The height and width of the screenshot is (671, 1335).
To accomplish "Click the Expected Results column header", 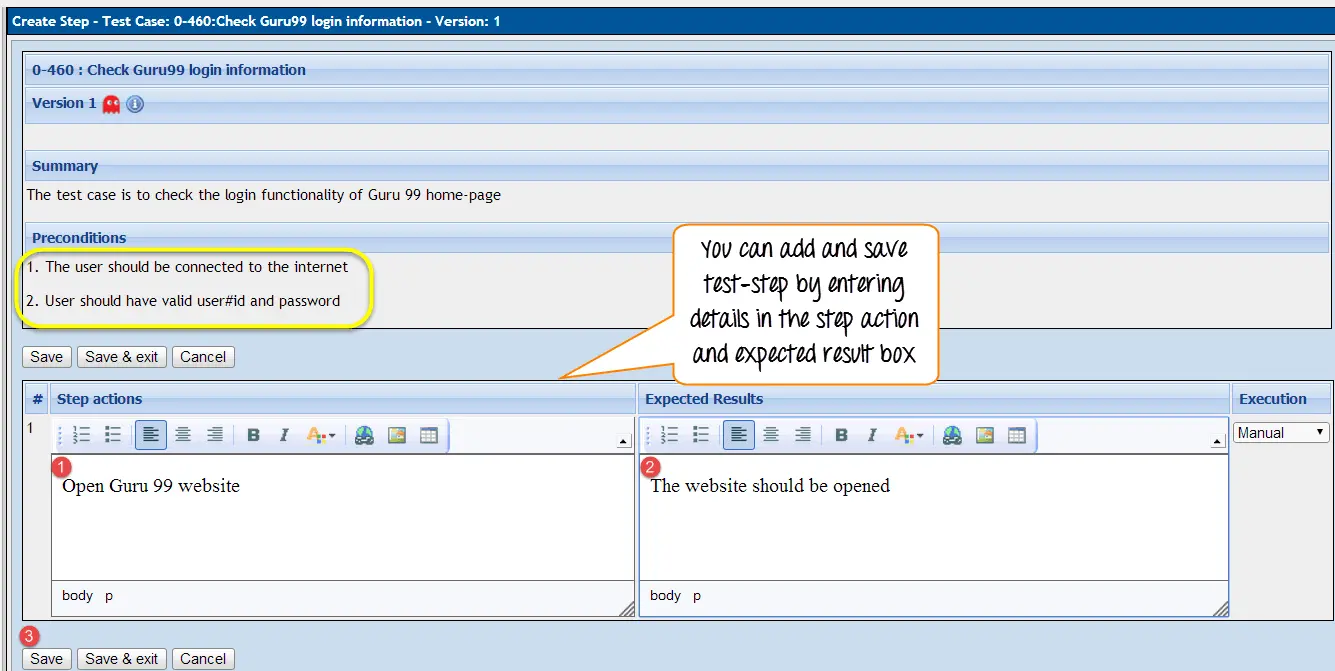I will point(934,399).
